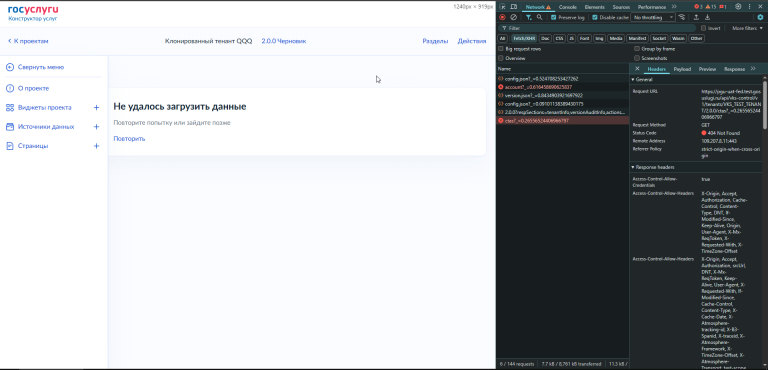Click the Повторить retry link

click(x=129, y=139)
